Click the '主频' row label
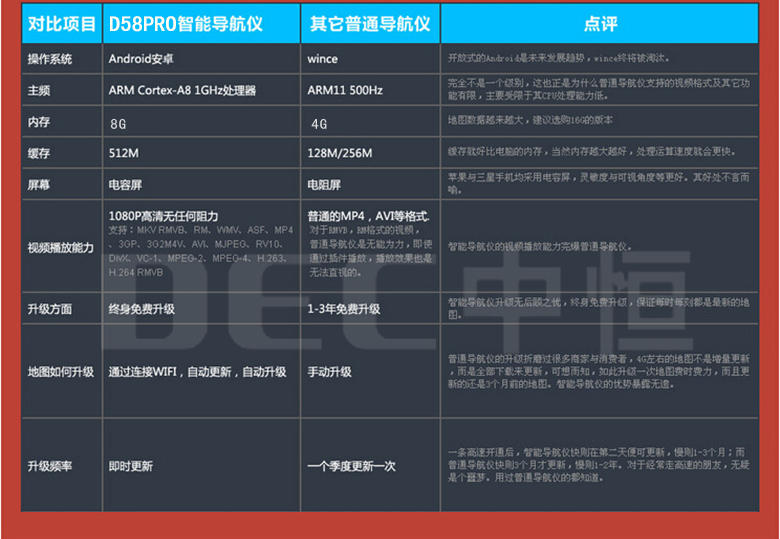780x539 pixels. click(39, 90)
